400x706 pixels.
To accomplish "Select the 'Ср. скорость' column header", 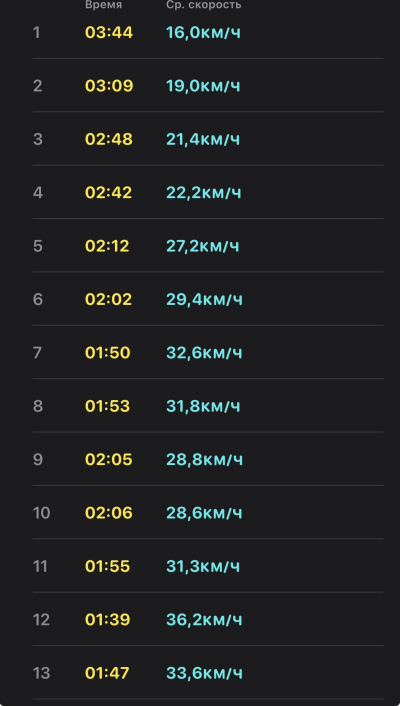I will (204, 5).
